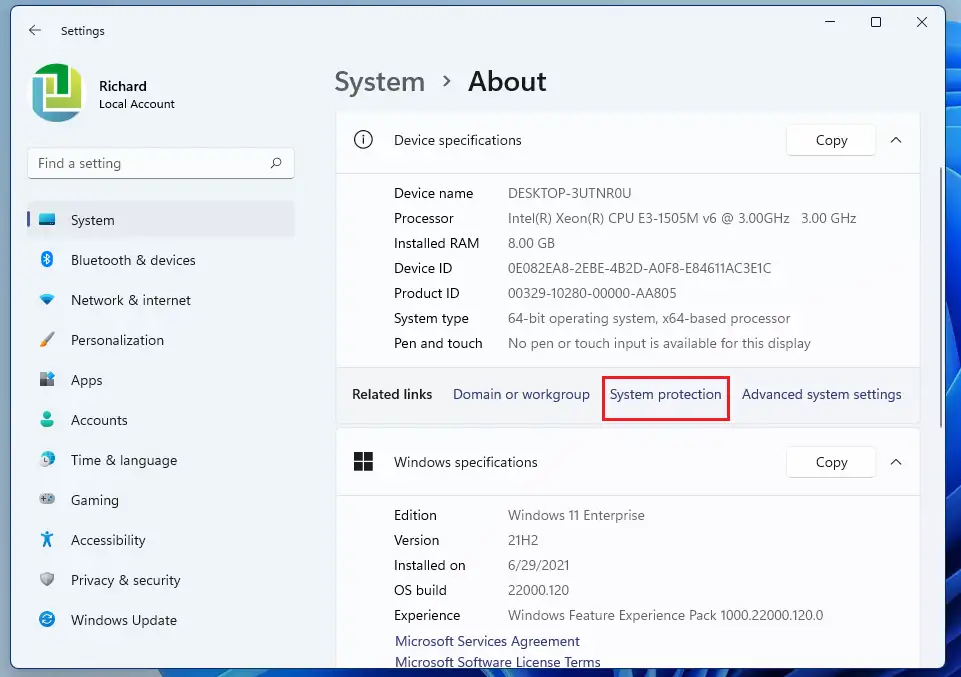Click System in the breadcrumb
The height and width of the screenshot is (677, 961).
[x=379, y=81]
